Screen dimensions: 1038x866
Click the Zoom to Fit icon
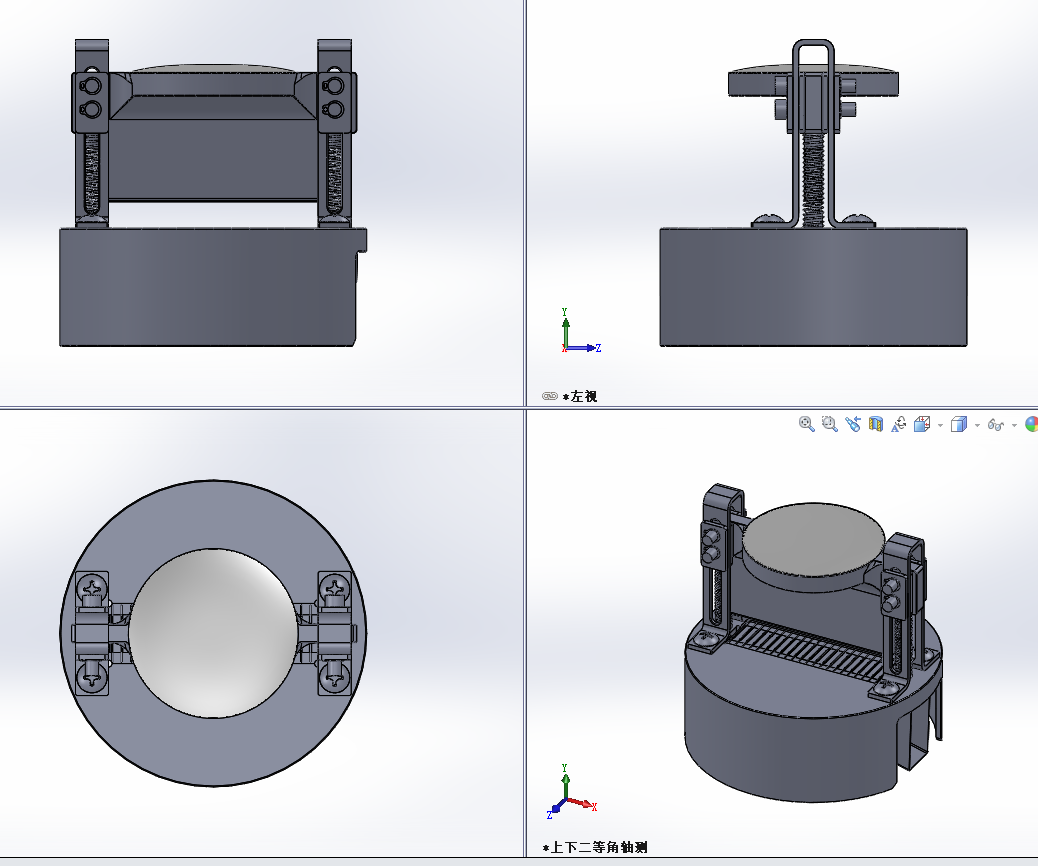click(x=806, y=424)
